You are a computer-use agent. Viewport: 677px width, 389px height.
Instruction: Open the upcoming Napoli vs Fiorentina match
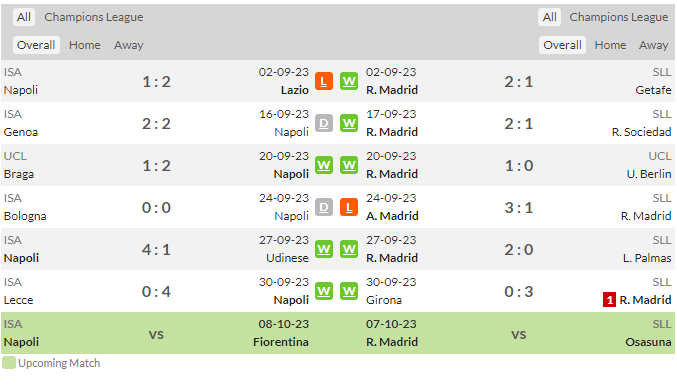click(156, 333)
